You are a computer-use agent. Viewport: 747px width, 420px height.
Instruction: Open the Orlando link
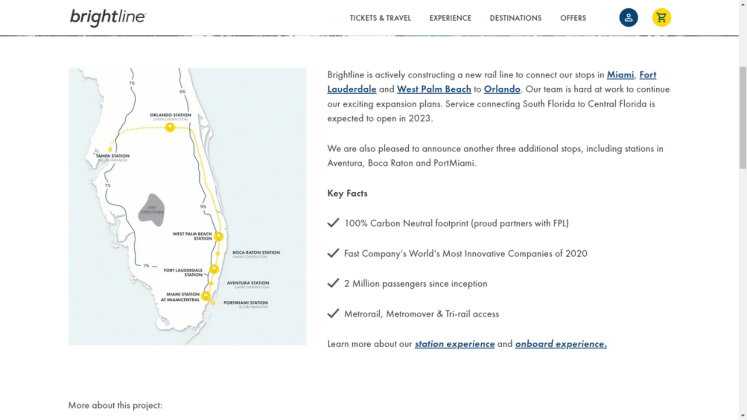[501, 89]
